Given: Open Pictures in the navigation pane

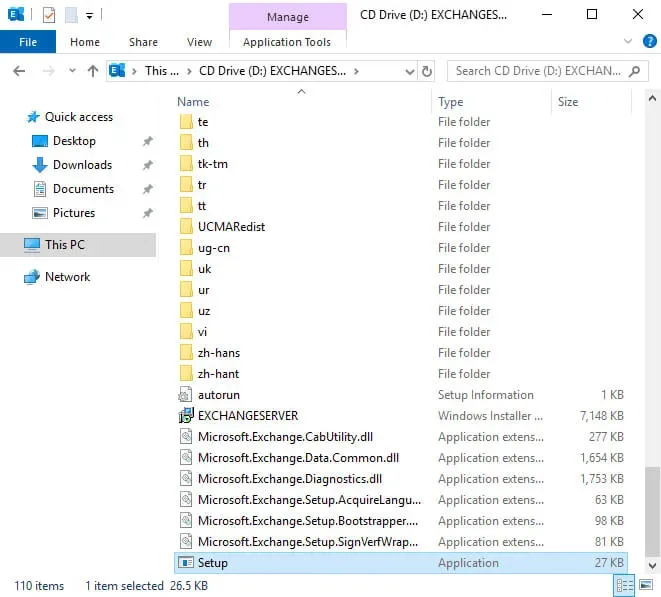Looking at the screenshot, I should [x=74, y=213].
